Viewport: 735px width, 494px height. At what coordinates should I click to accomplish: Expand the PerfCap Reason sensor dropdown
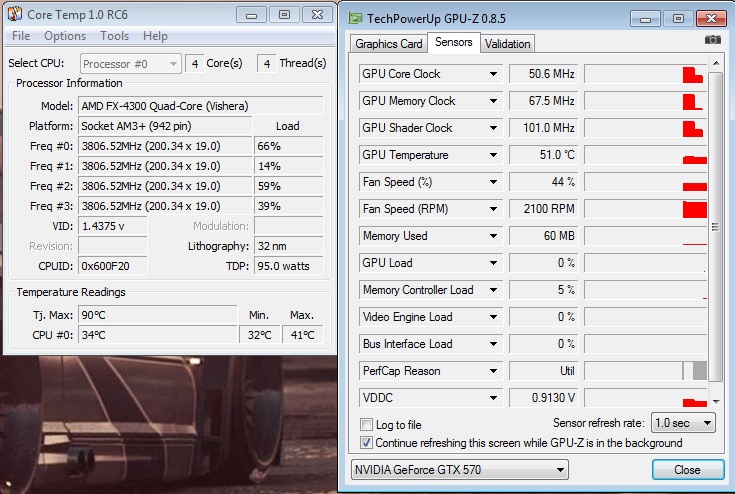tap(493, 371)
